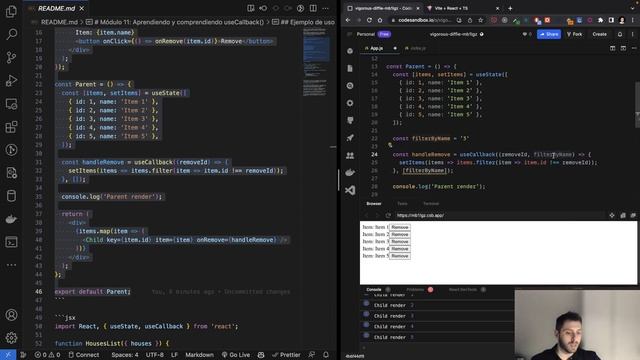Open CodeSandbox notifications bell
The image size is (640, 360).
tap(620, 34)
